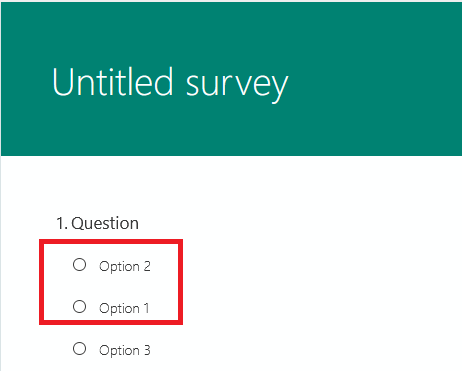The image size is (462, 371).
Task: Choose the last answer circle, Option 3
Action: pyautogui.click(x=79, y=349)
